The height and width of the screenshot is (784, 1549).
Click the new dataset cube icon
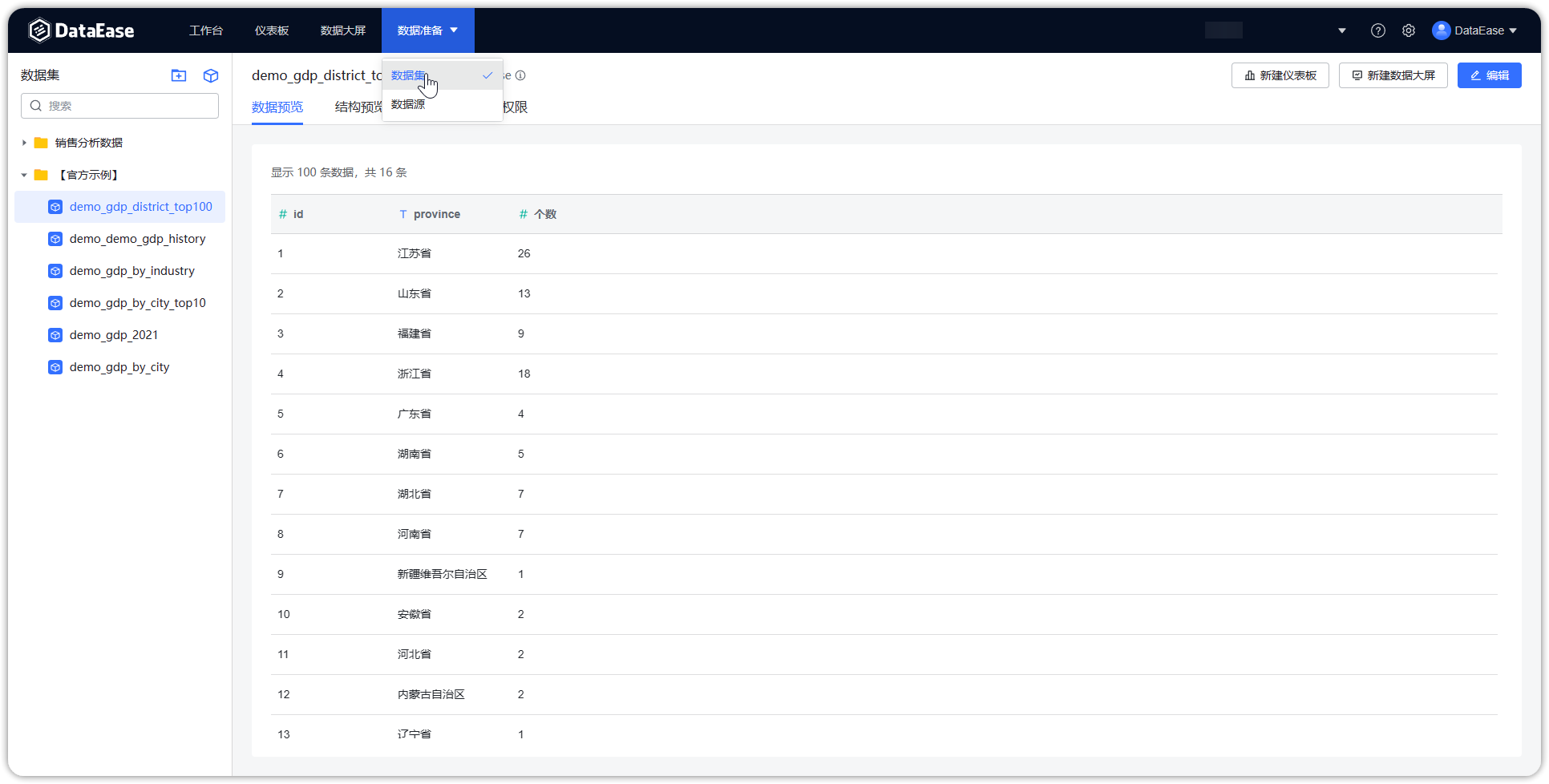tap(210, 75)
